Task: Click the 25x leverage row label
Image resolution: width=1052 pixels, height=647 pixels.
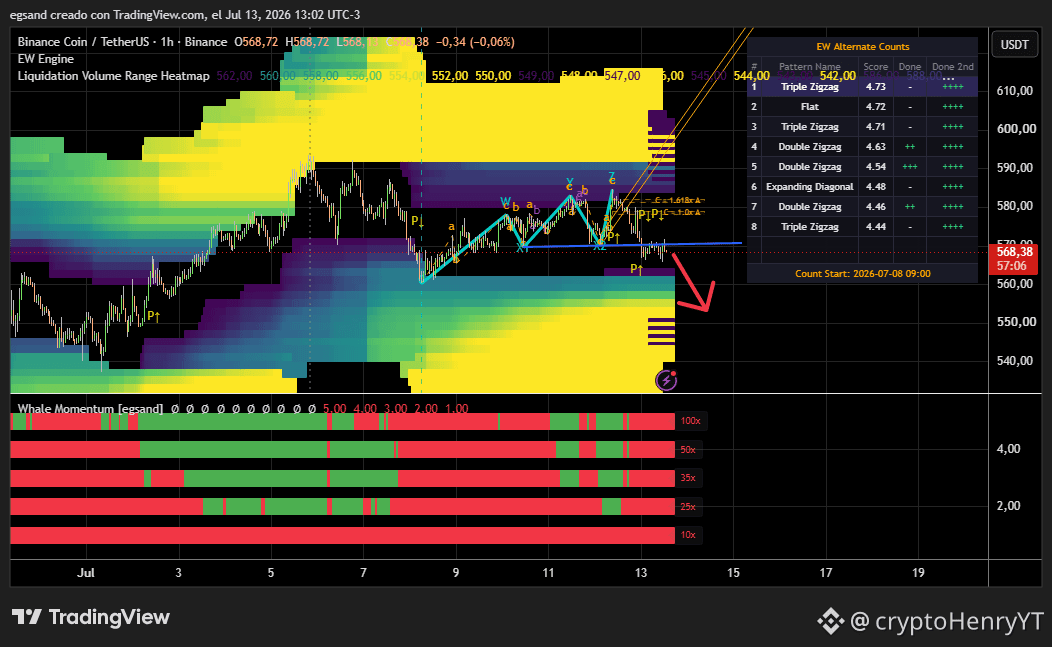Action: pyautogui.click(x=688, y=507)
